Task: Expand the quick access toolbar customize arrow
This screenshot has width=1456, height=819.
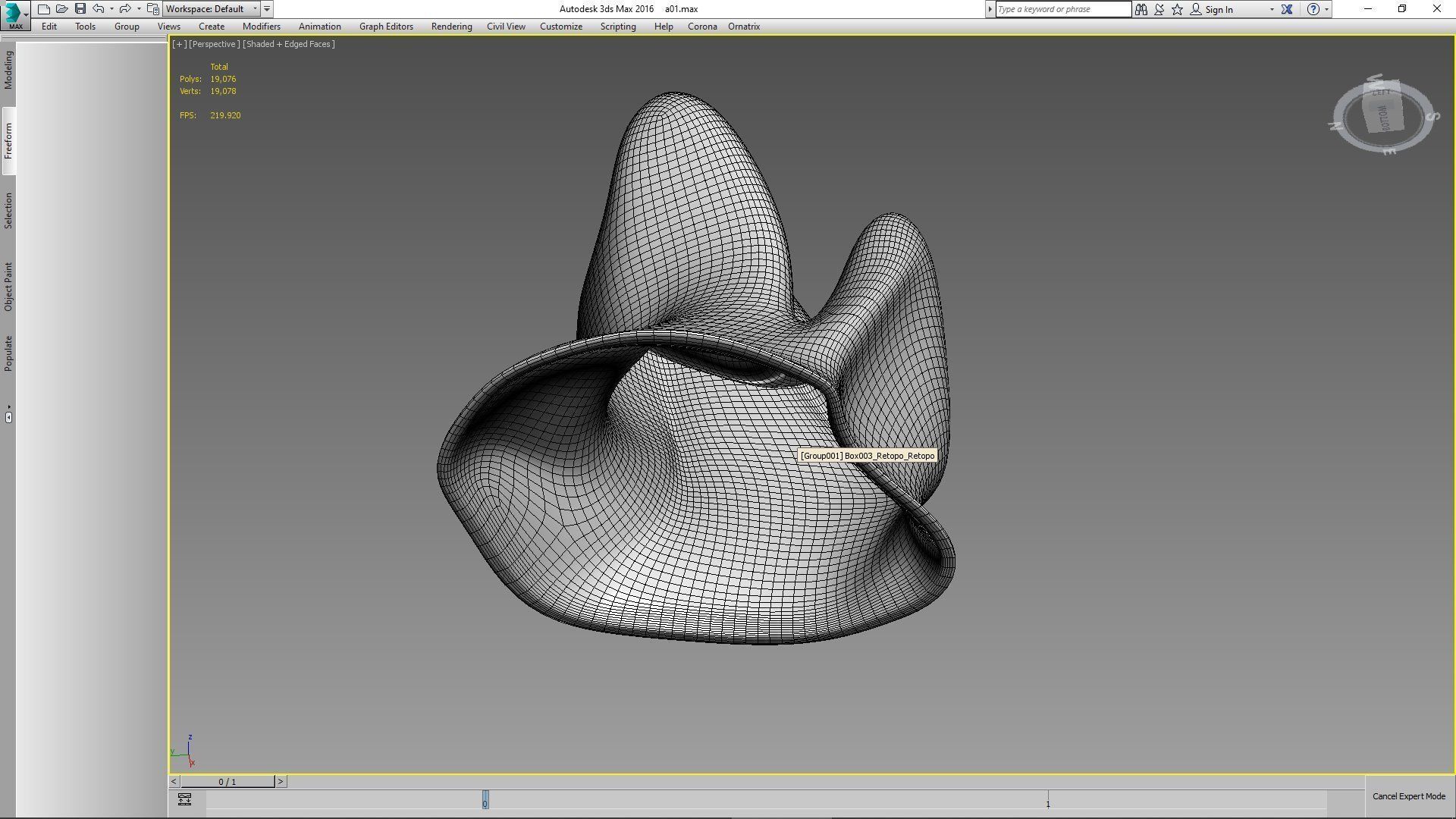Action: coord(267,9)
